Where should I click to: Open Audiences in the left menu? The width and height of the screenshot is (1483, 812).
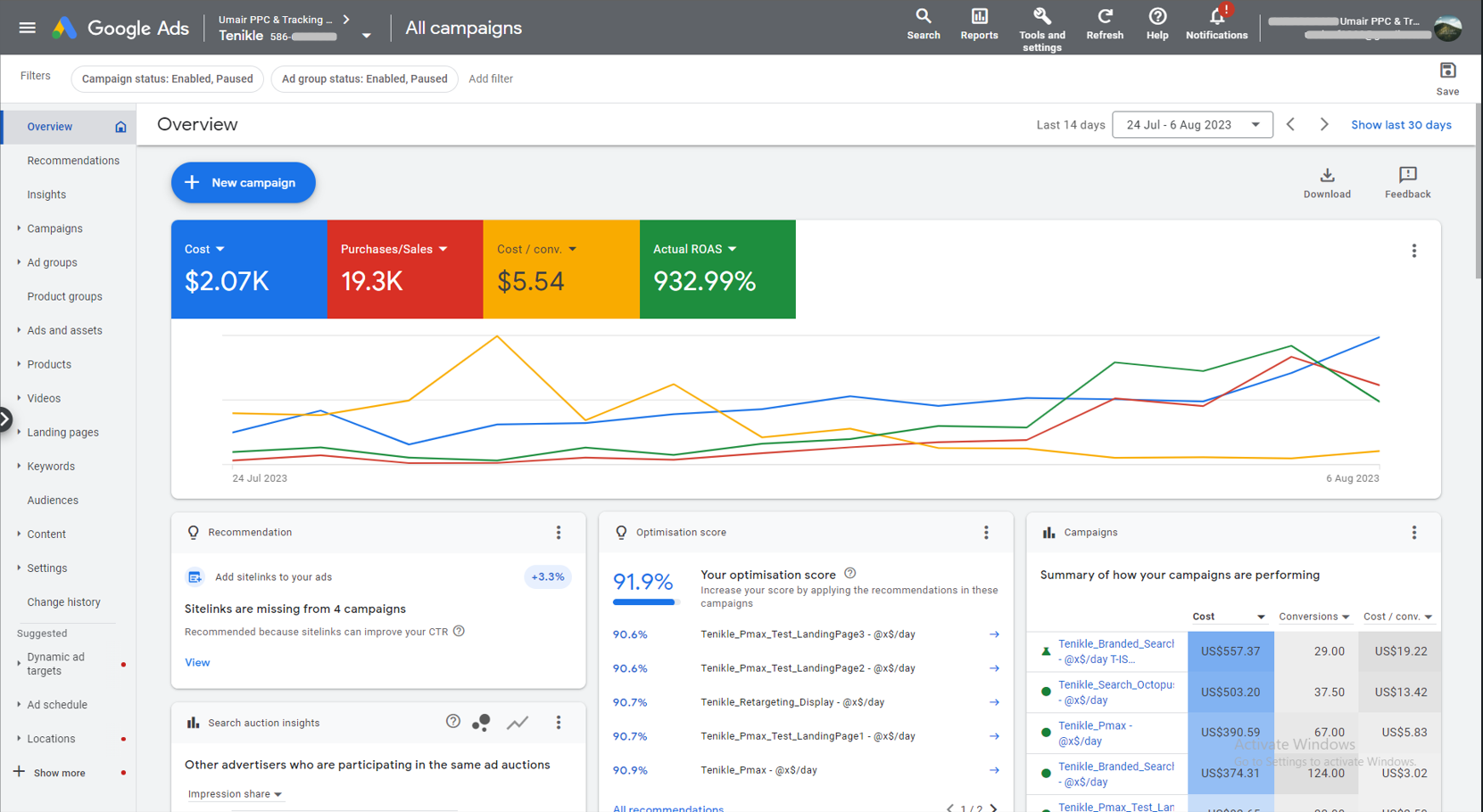pos(53,500)
